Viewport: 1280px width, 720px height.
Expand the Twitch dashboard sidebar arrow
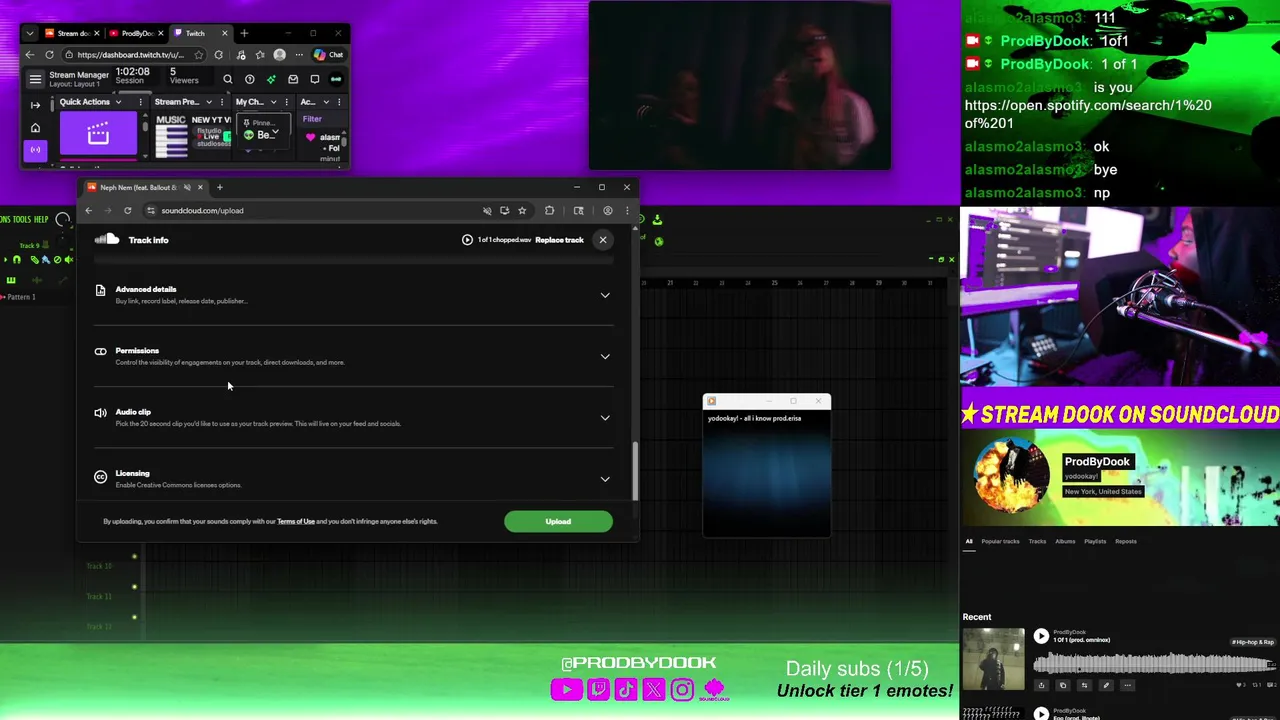click(35, 105)
